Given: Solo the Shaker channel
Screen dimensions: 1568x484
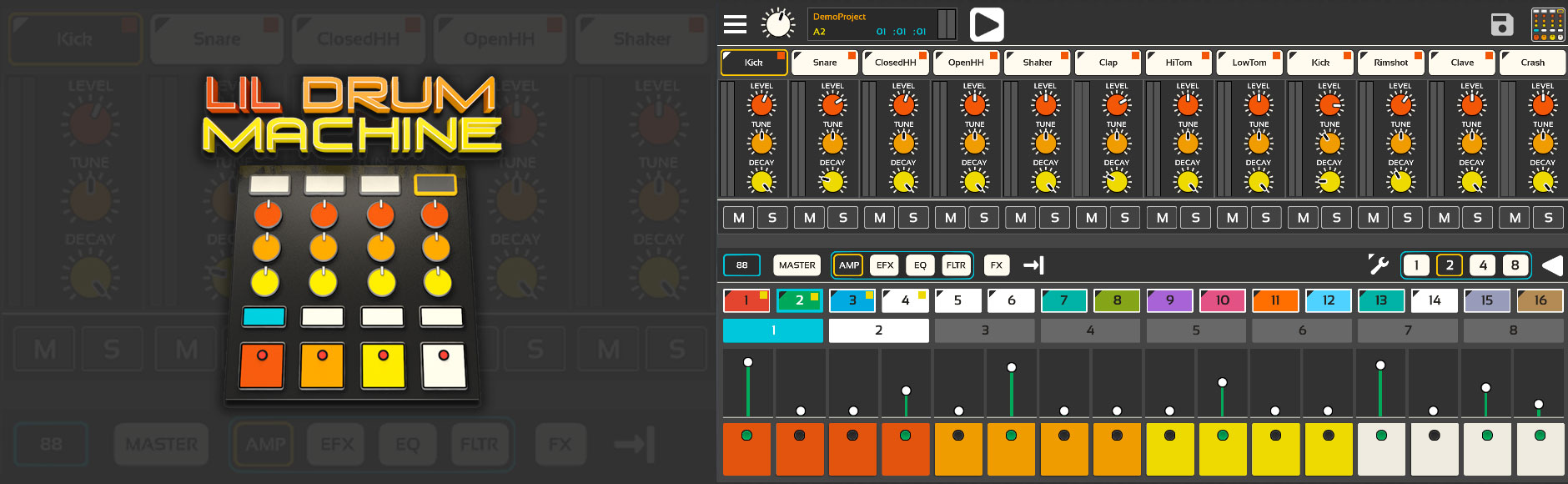Looking at the screenshot, I should (x=1055, y=218).
